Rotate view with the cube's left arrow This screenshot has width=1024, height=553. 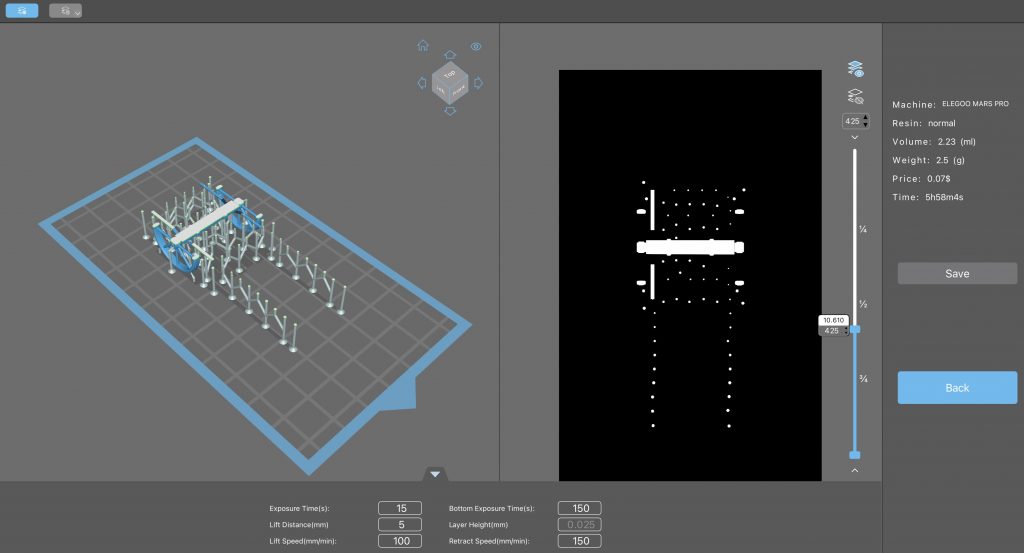click(422, 82)
